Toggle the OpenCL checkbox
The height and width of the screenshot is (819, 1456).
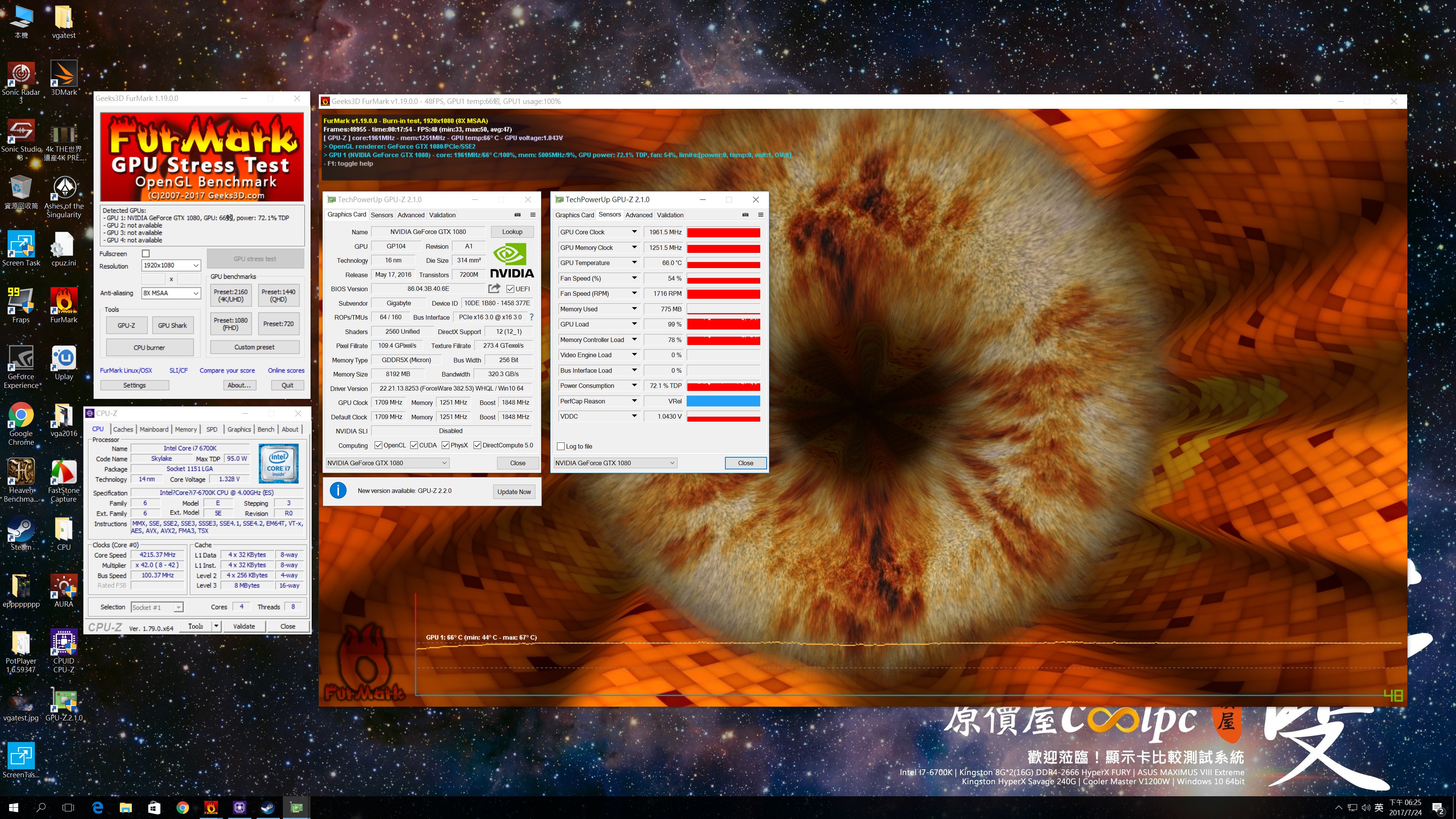[x=378, y=445]
